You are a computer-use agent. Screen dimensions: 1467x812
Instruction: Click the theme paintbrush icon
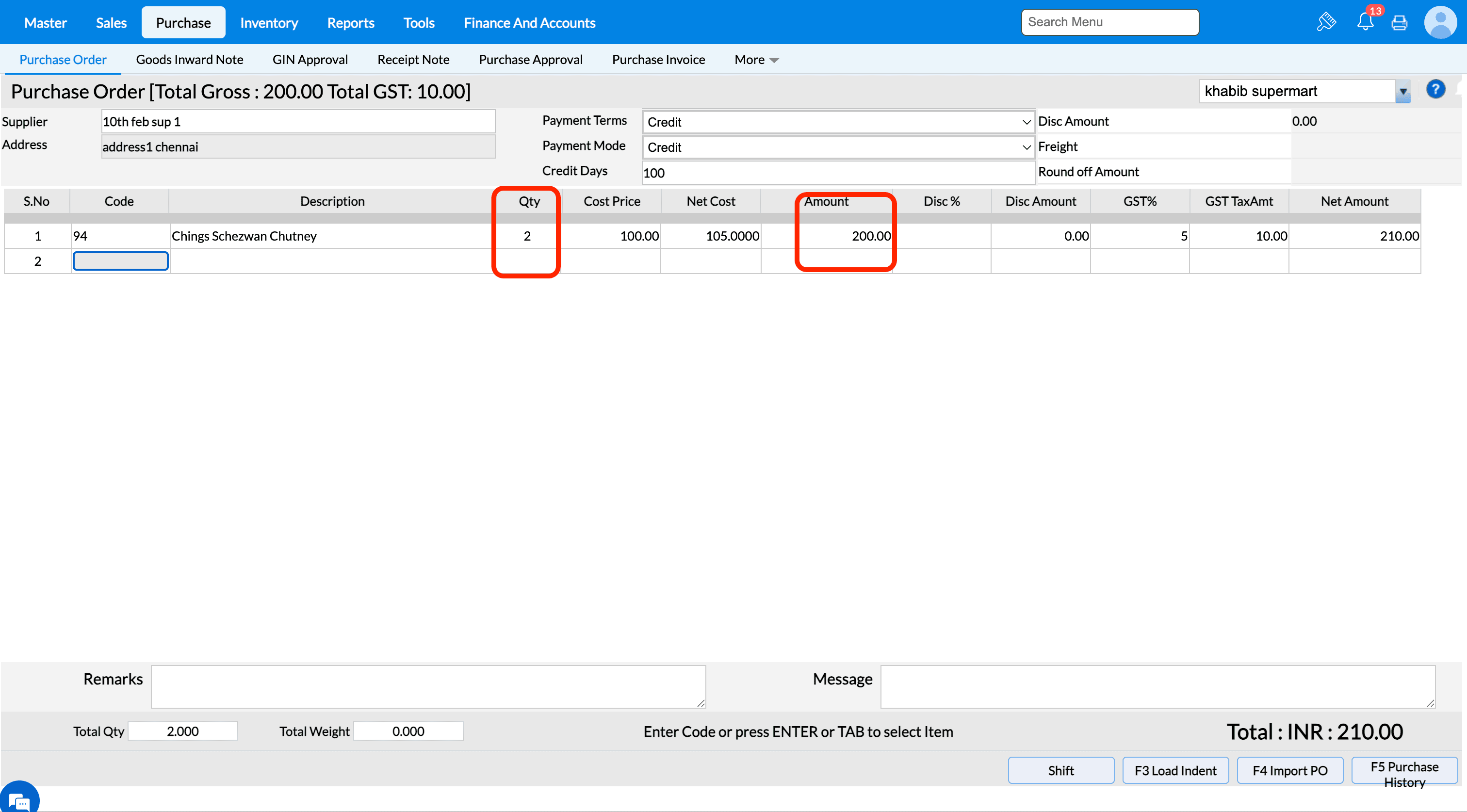(x=1326, y=22)
